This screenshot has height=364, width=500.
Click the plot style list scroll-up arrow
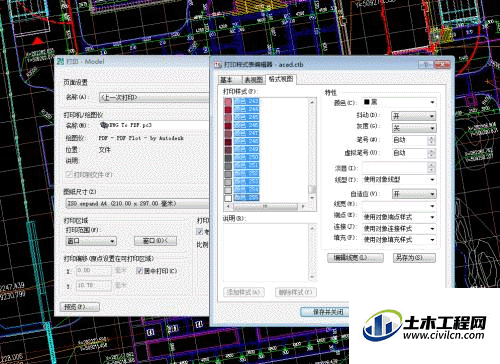(x=312, y=101)
